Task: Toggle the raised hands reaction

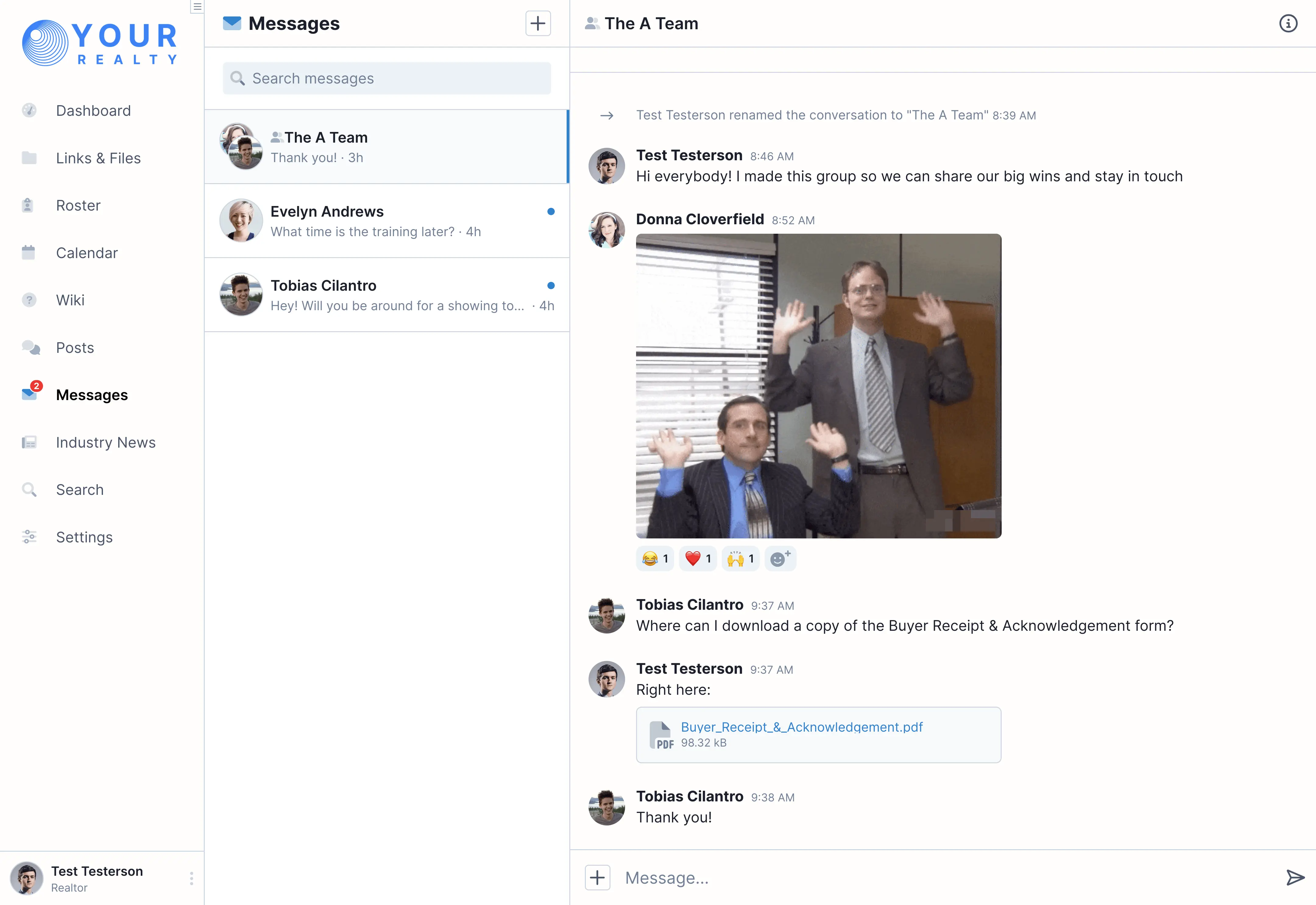Action: (740, 559)
